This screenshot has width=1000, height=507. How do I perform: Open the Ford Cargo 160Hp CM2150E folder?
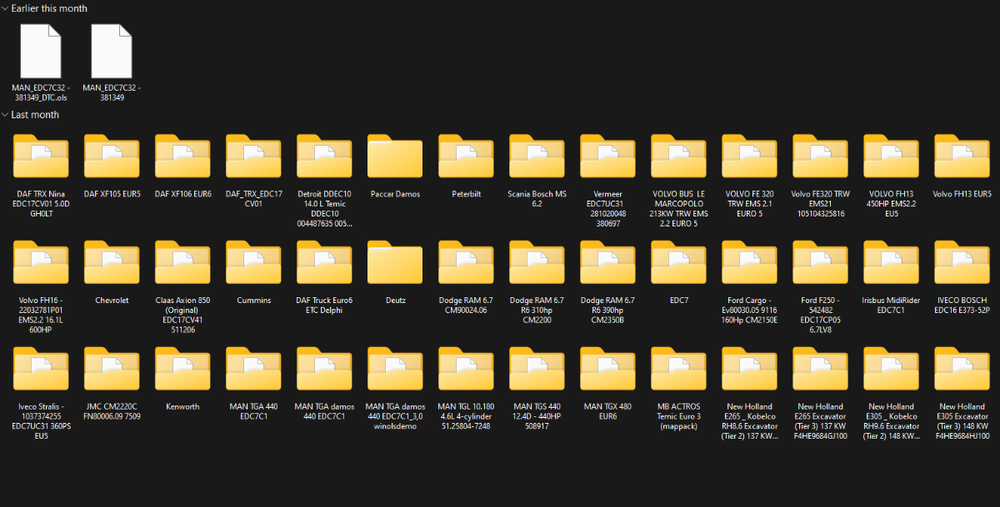click(749, 263)
